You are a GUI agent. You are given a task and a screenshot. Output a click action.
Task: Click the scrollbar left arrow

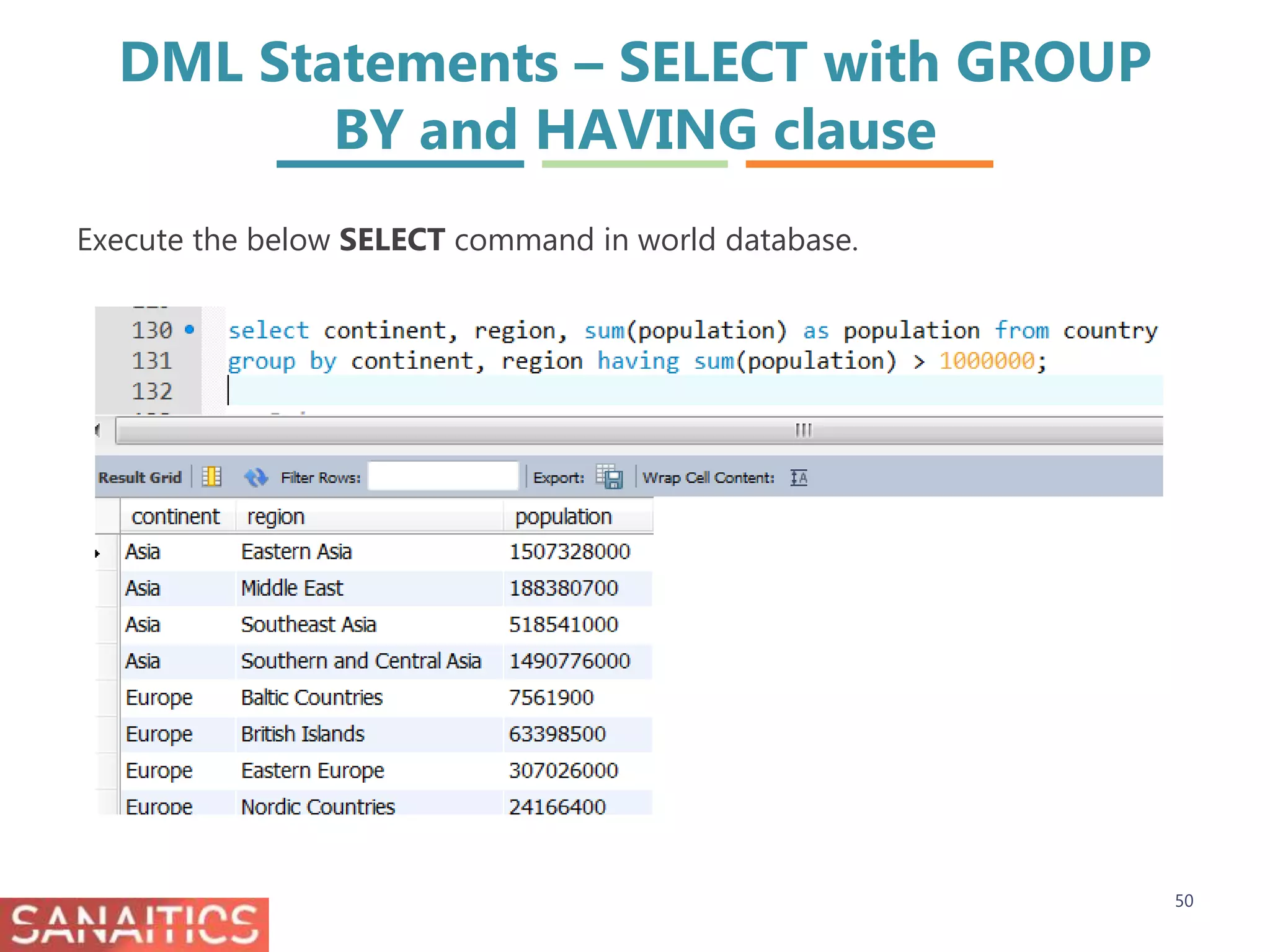pyautogui.click(x=99, y=430)
